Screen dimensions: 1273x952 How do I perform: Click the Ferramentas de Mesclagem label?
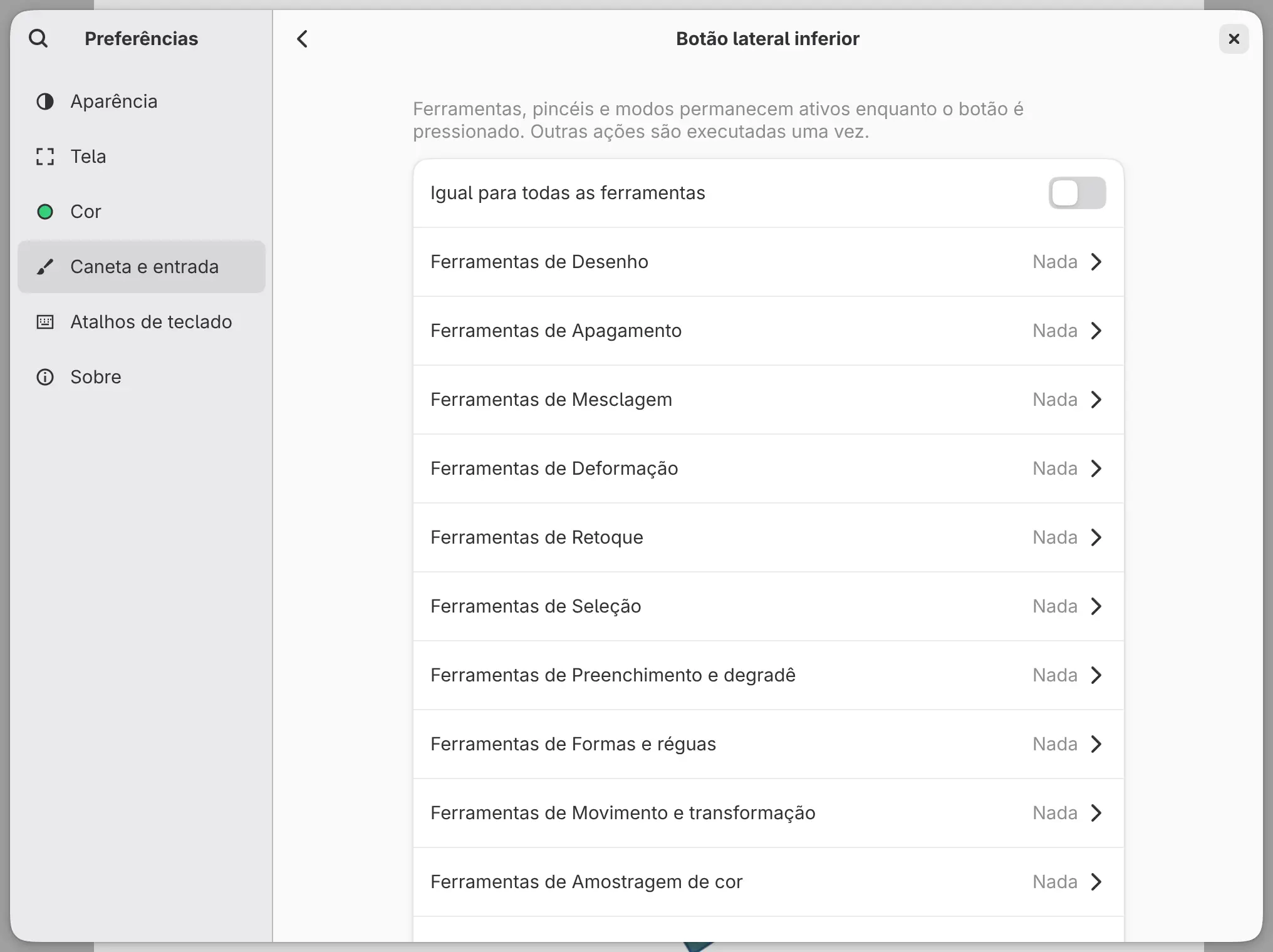click(551, 400)
